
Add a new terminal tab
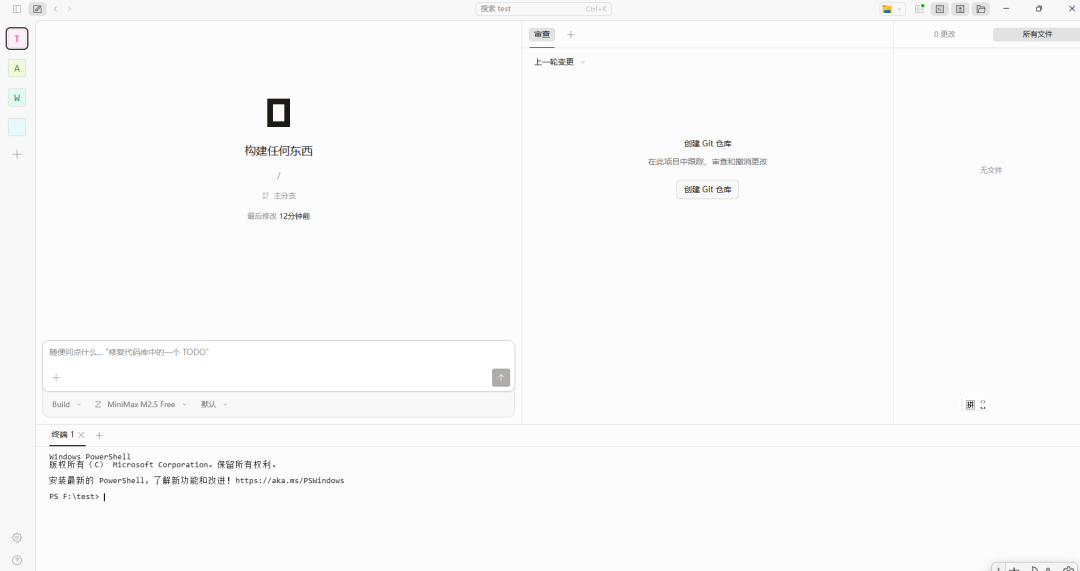pyautogui.click(x=99, y=435)
